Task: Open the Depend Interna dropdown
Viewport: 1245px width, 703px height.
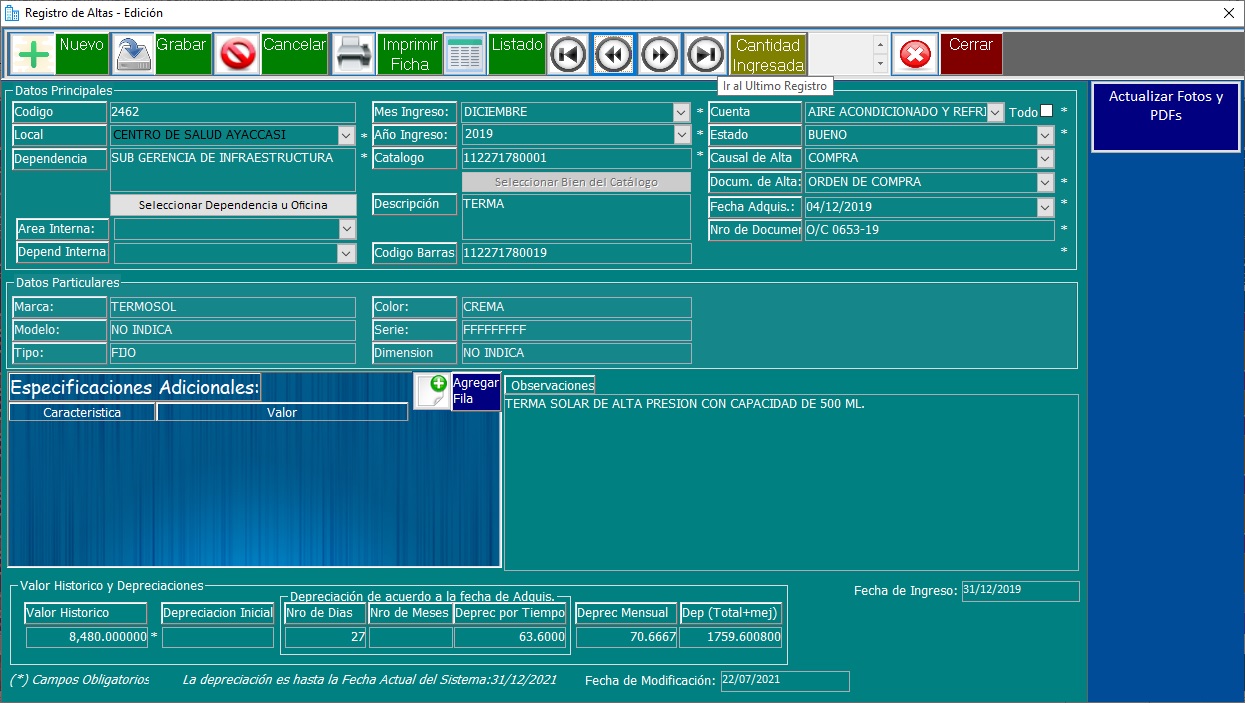Action: 347,253
